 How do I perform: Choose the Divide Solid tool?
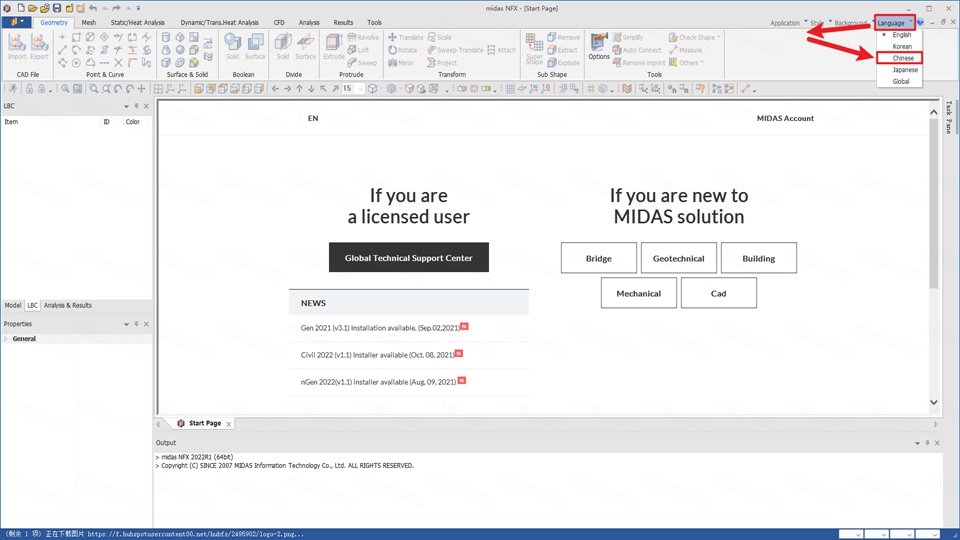(x=283, y=47)
